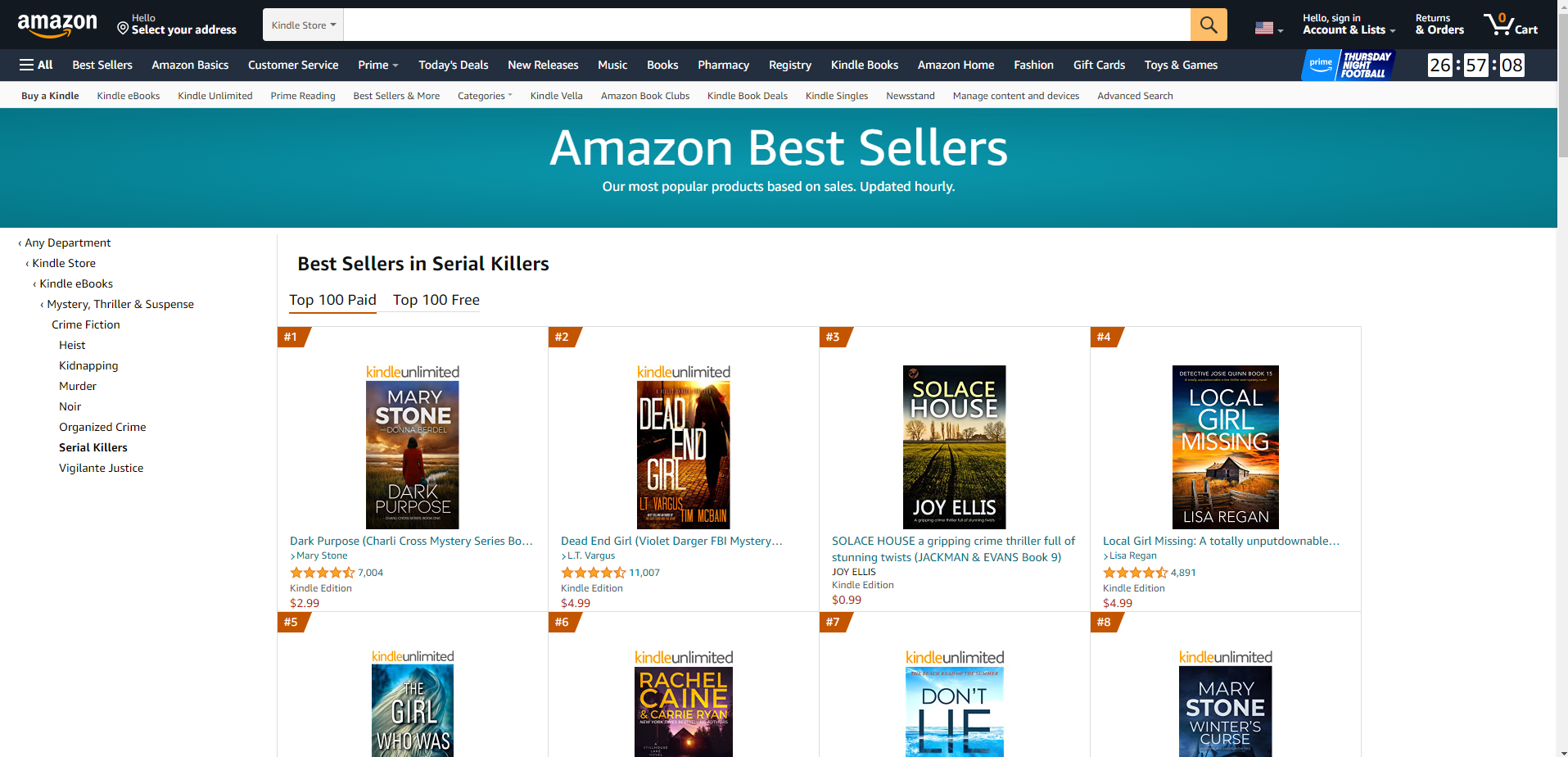
Task: Switch to Top 100 Free tab
Action: coord(436,300)
